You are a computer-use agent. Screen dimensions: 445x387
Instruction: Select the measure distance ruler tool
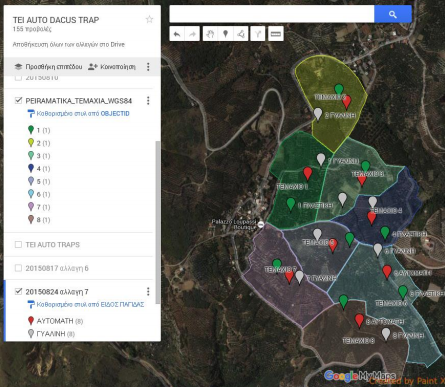point(276,34)
